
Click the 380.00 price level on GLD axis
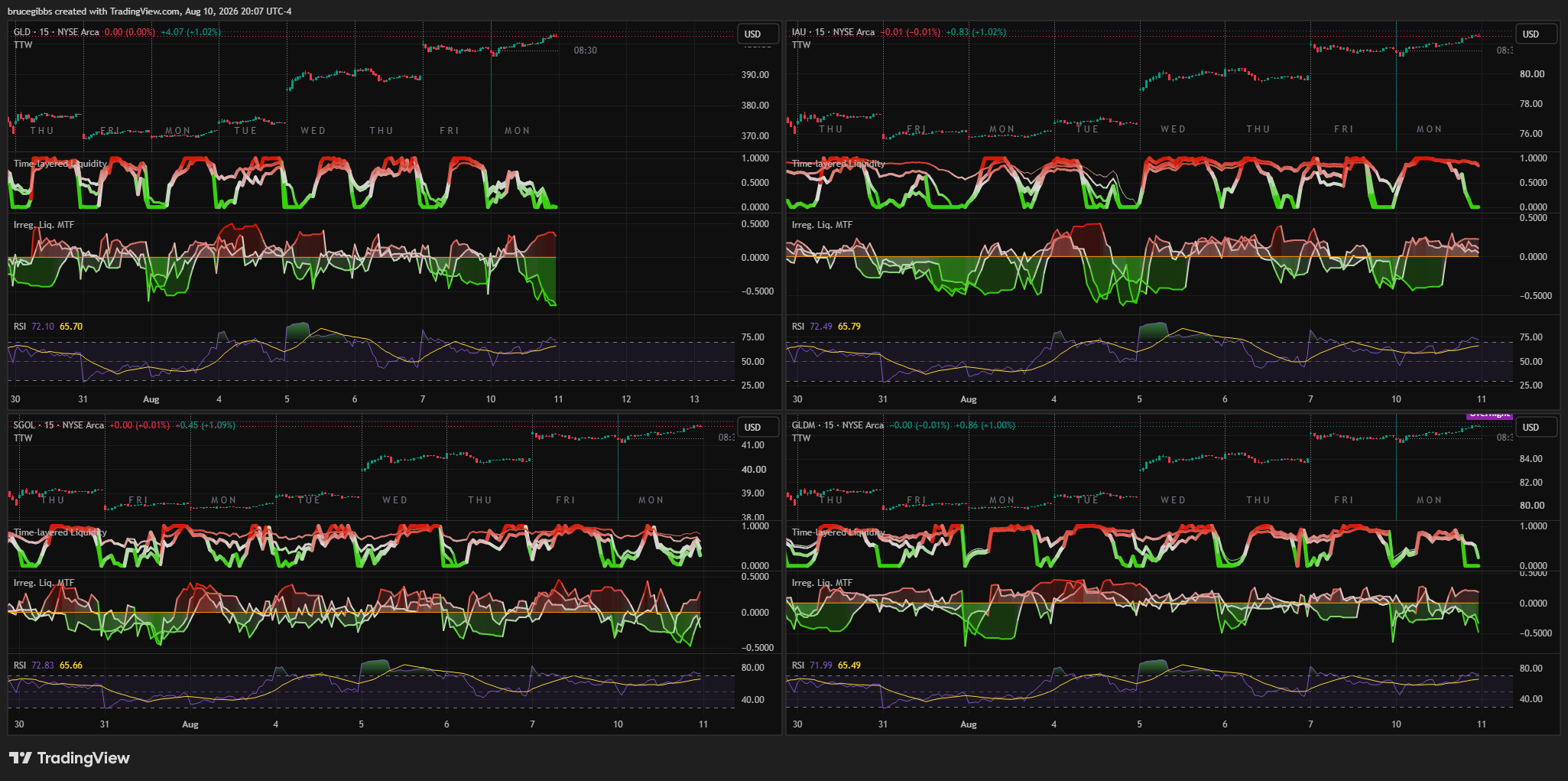pos(755,106)
